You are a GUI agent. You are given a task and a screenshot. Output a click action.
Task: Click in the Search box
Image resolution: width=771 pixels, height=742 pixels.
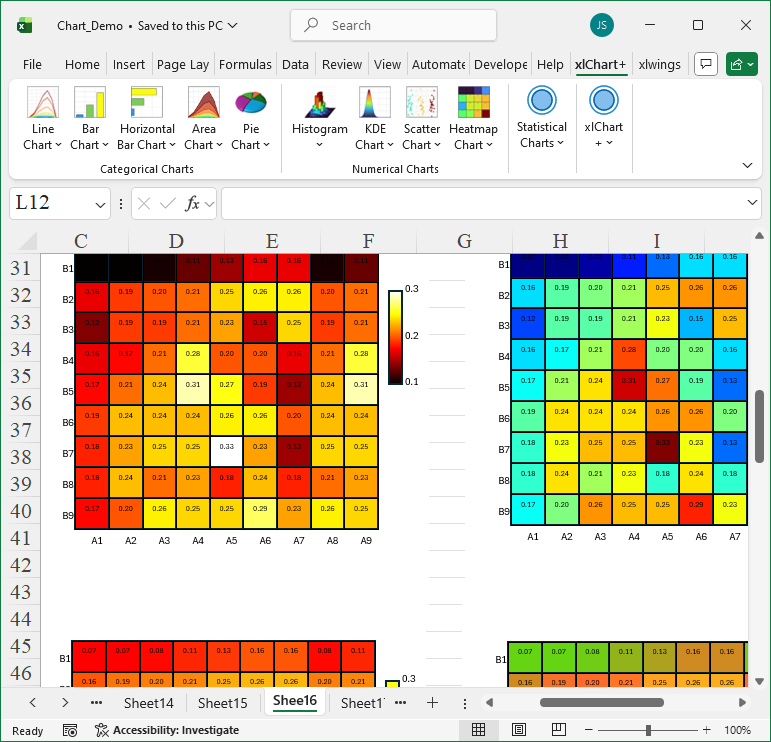pyautogui.click(x=393, y=25)
